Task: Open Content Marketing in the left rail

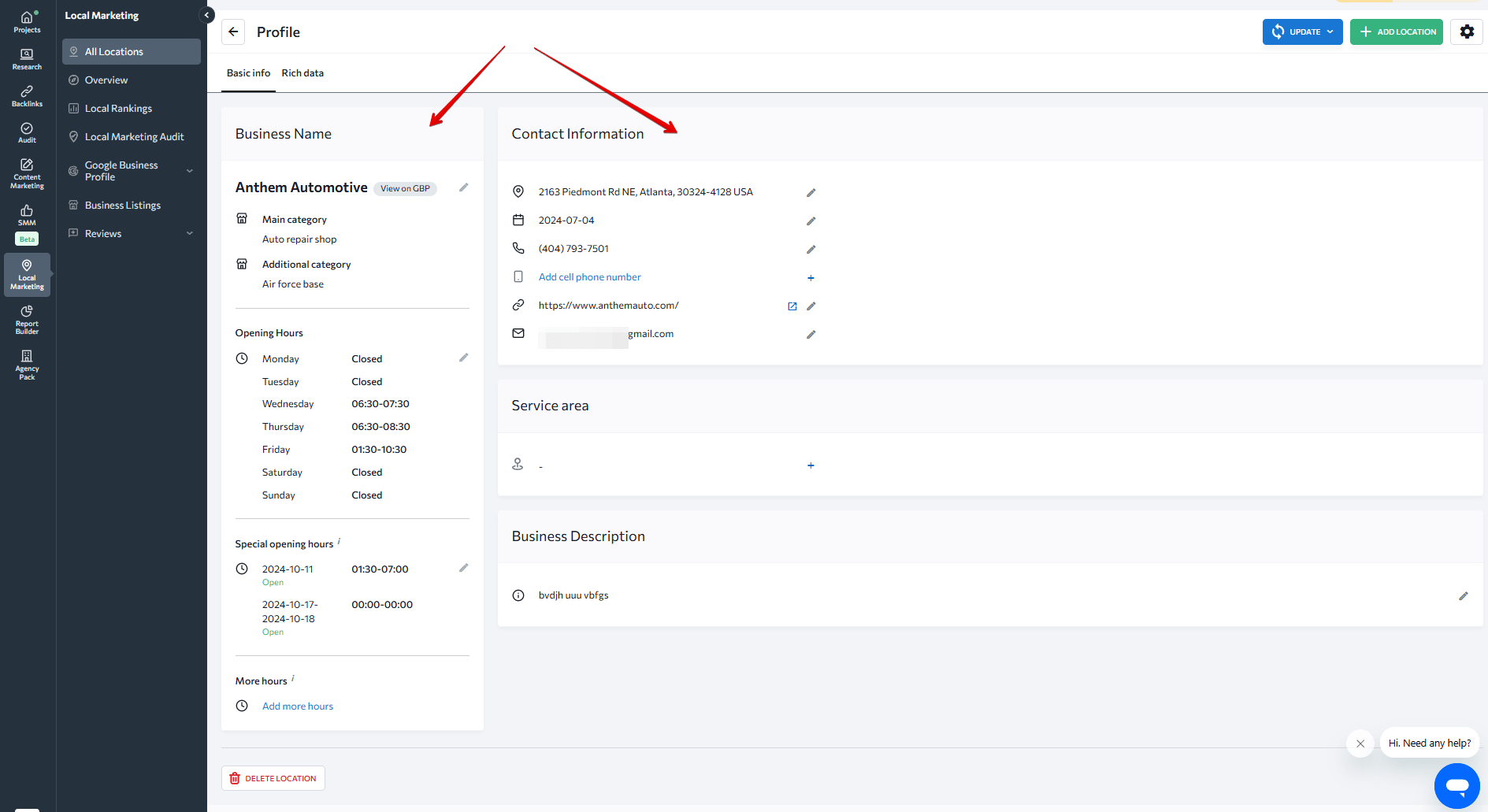Action: pyautogui.click(x=27, y=173)
